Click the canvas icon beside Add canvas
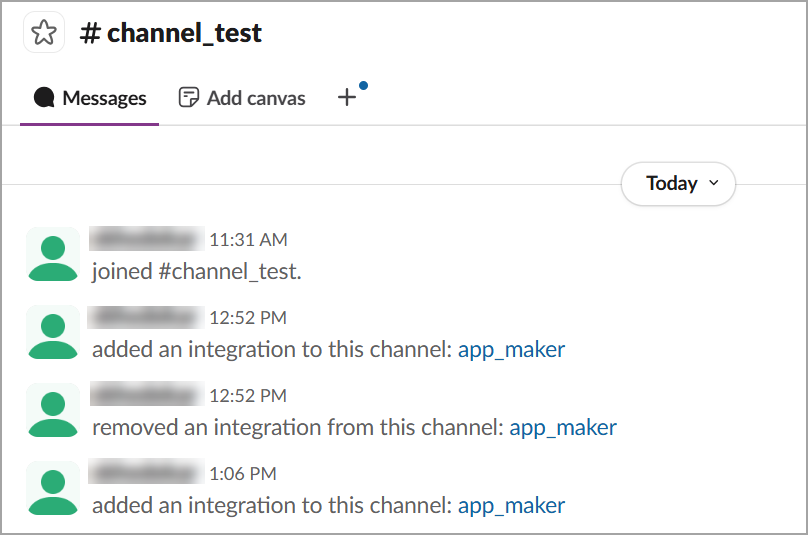This screenshot has width=808, height=535. click(x=188, y=98)
